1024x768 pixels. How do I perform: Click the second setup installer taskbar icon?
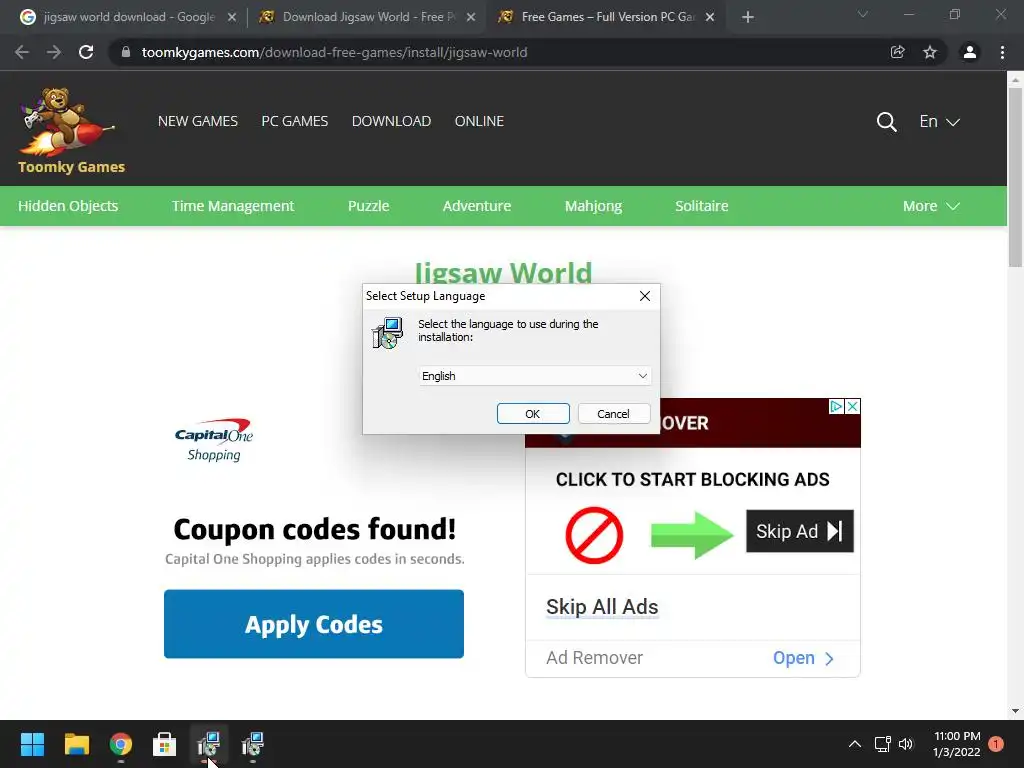[x=253, y=744]
